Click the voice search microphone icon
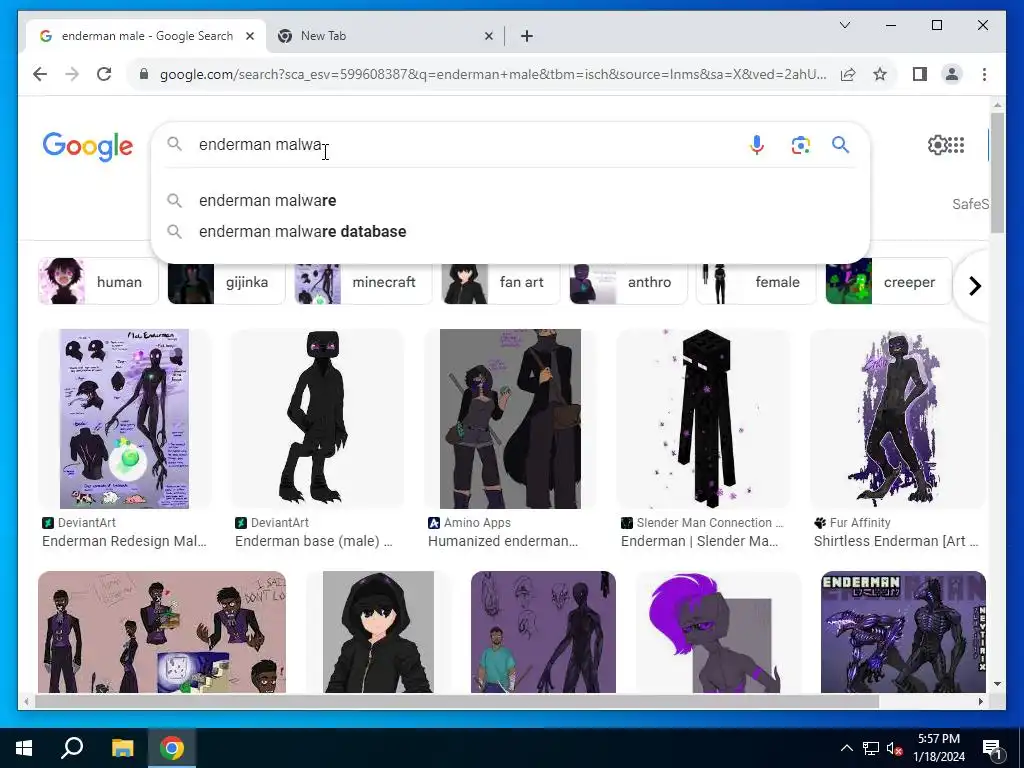Image resolution: width=1024 pixels, height=768 pixels. pyautogui.click(x=756, y=145)
